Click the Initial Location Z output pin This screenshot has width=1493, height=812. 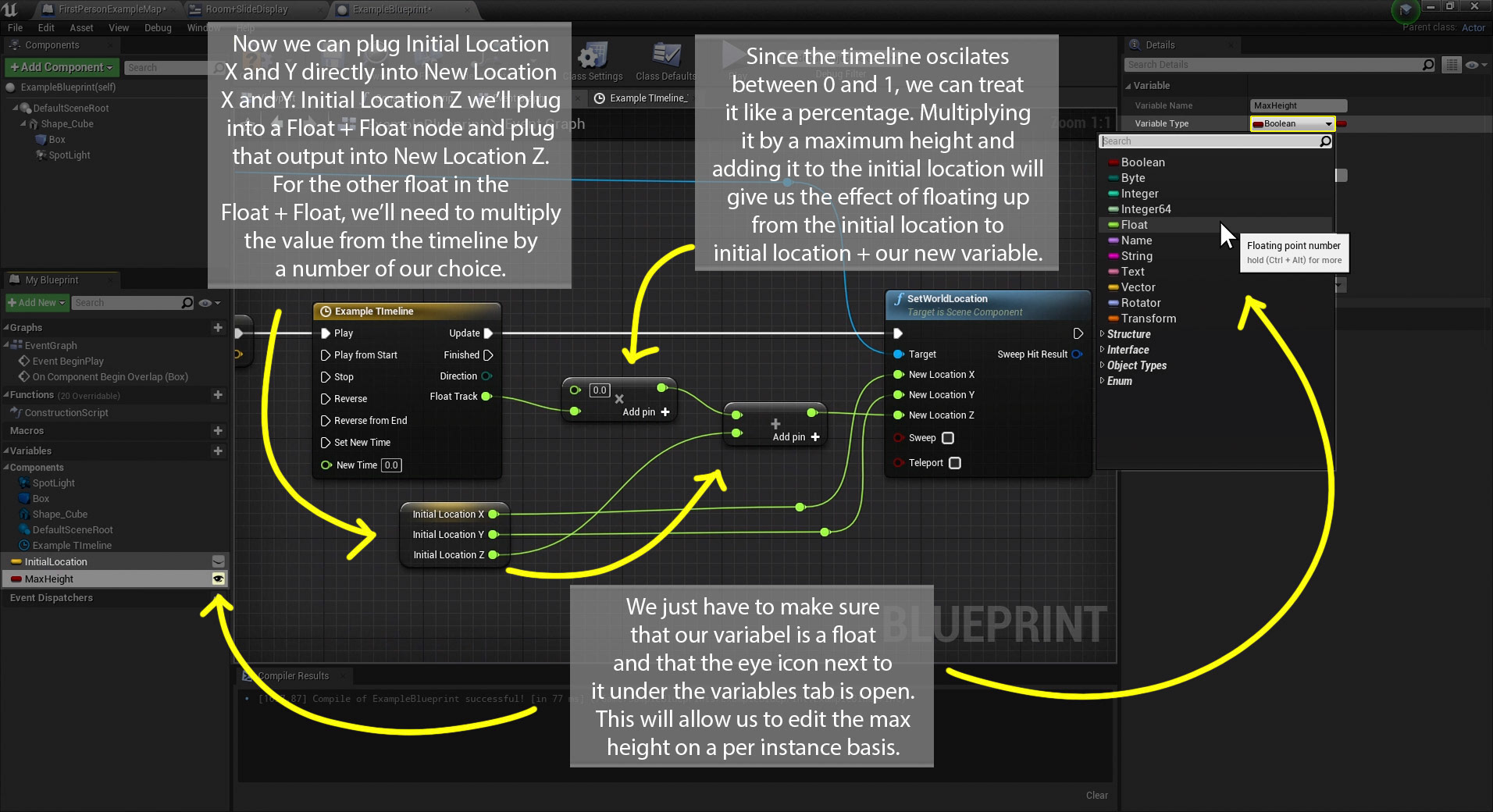coord(493,555)
